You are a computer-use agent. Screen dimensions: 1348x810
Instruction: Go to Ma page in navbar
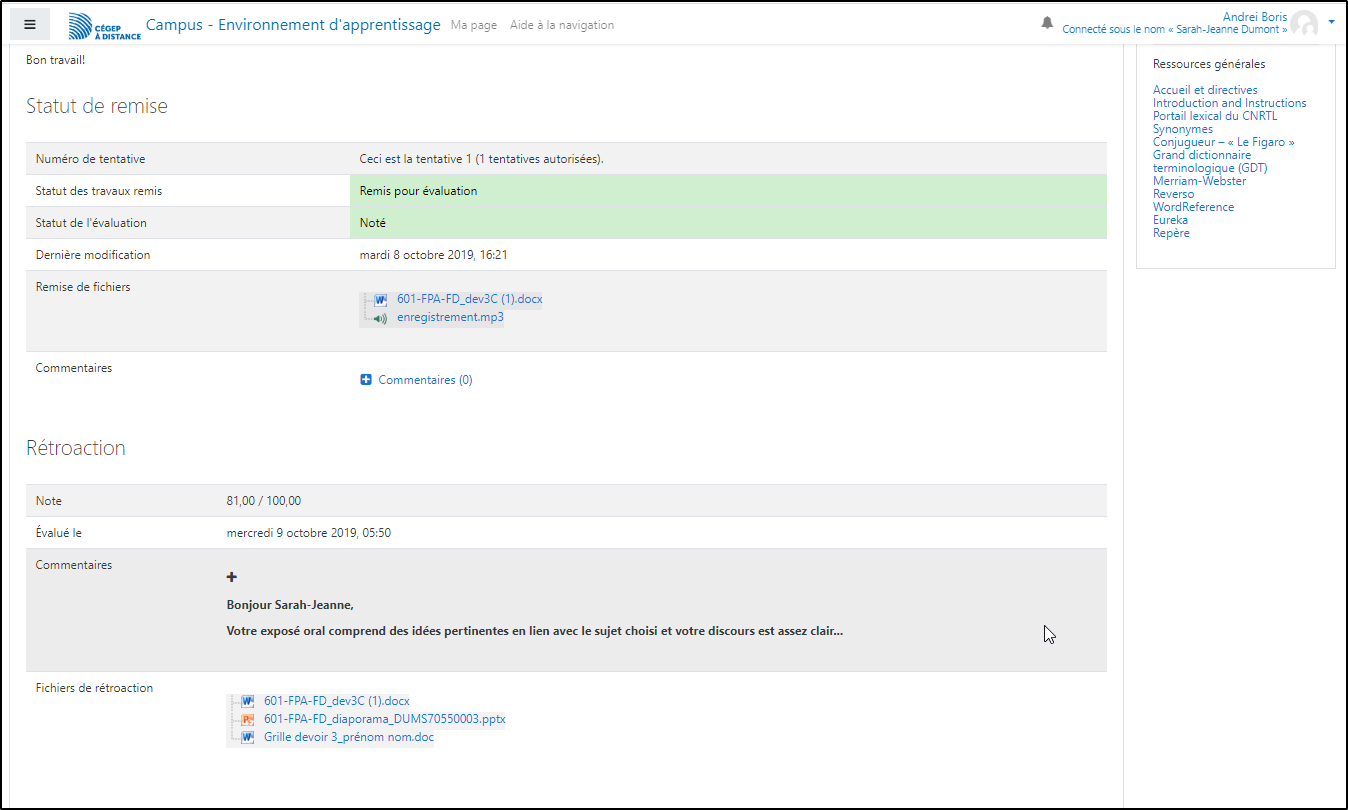(x=473, y=25)
